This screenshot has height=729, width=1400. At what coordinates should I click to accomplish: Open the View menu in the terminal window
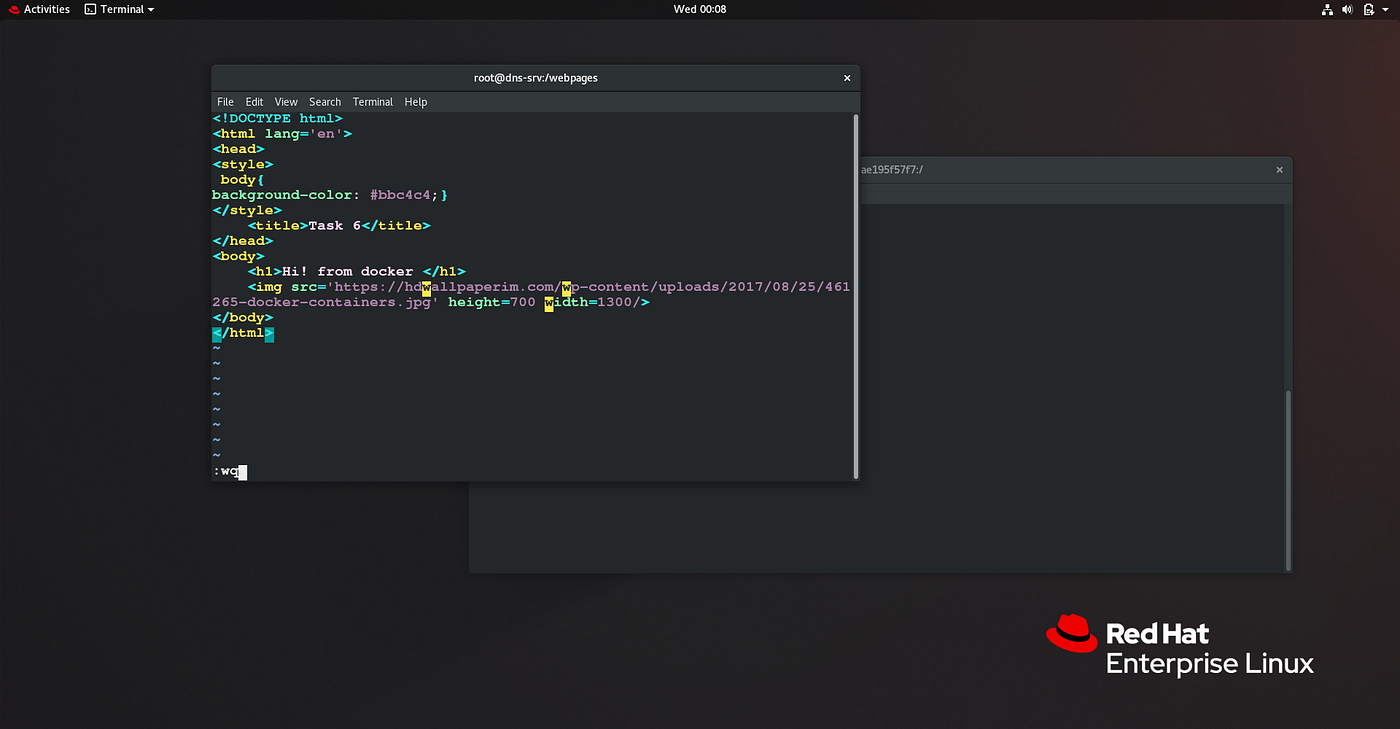pyautogui.click(x=286, y=101)
